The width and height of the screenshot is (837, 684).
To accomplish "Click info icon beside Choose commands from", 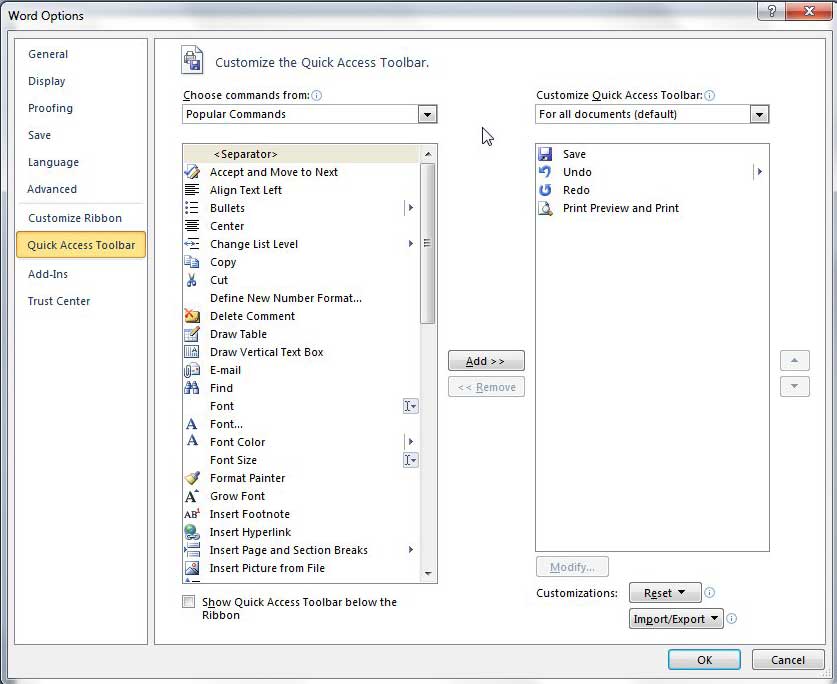I will pyautogui.click(x=317, y=96).
